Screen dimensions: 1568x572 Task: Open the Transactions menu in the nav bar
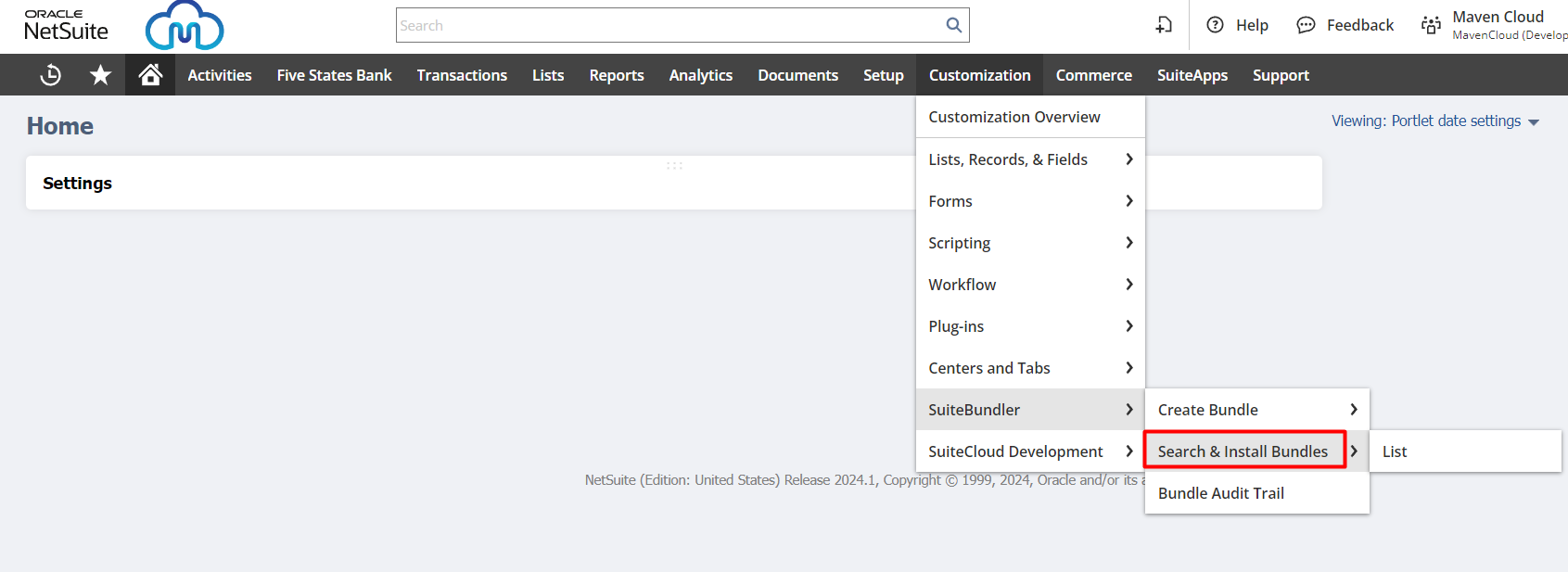click(x=462, y=75)
